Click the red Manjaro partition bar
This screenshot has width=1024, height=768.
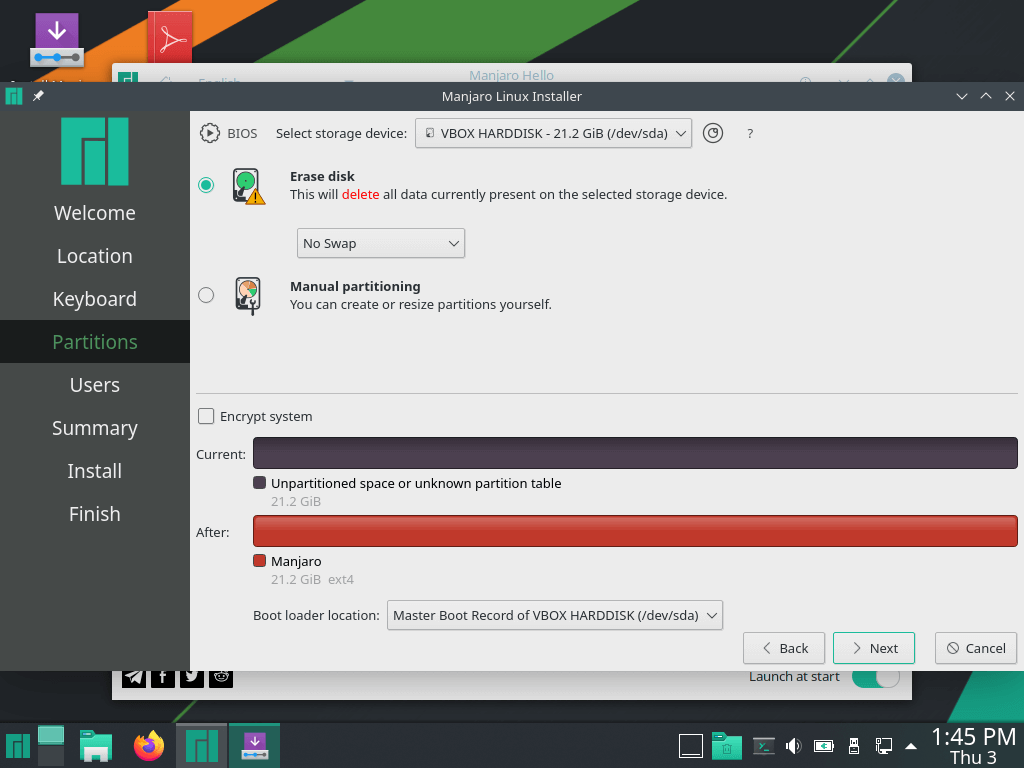pos(635,531)
